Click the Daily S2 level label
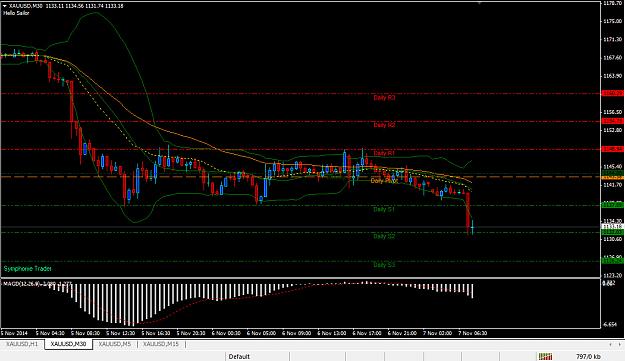 [384, 236]
